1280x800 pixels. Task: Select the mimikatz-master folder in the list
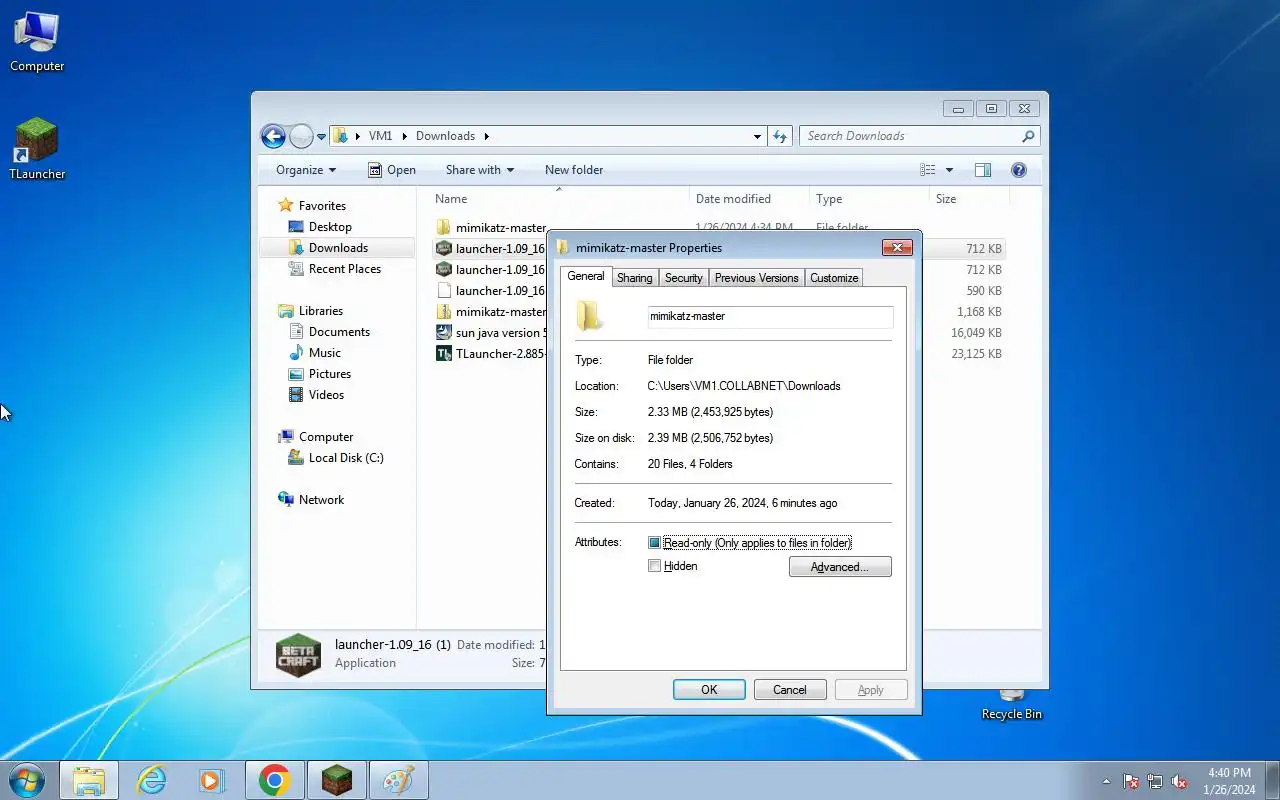491,228
